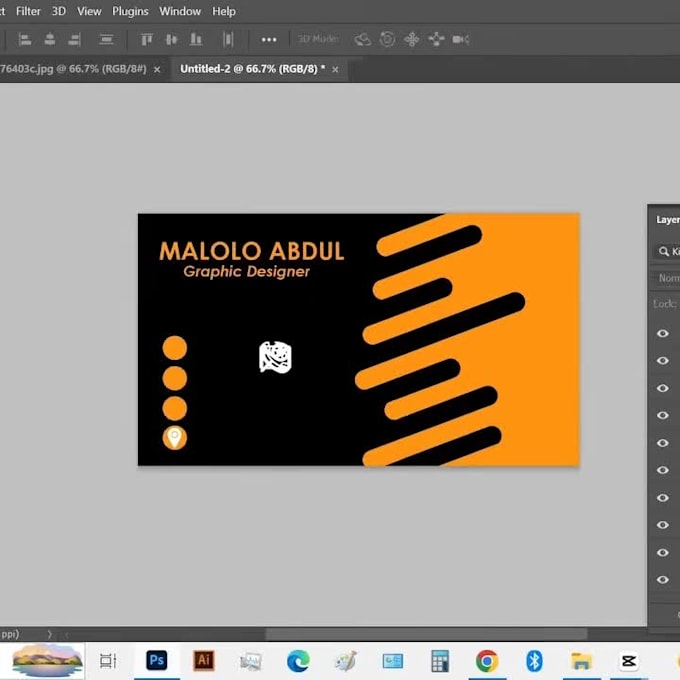680x680 pixels.
Task: Toggle the bottommost layer eye icon
Action: pyautogui.click(x=663, y=579)
